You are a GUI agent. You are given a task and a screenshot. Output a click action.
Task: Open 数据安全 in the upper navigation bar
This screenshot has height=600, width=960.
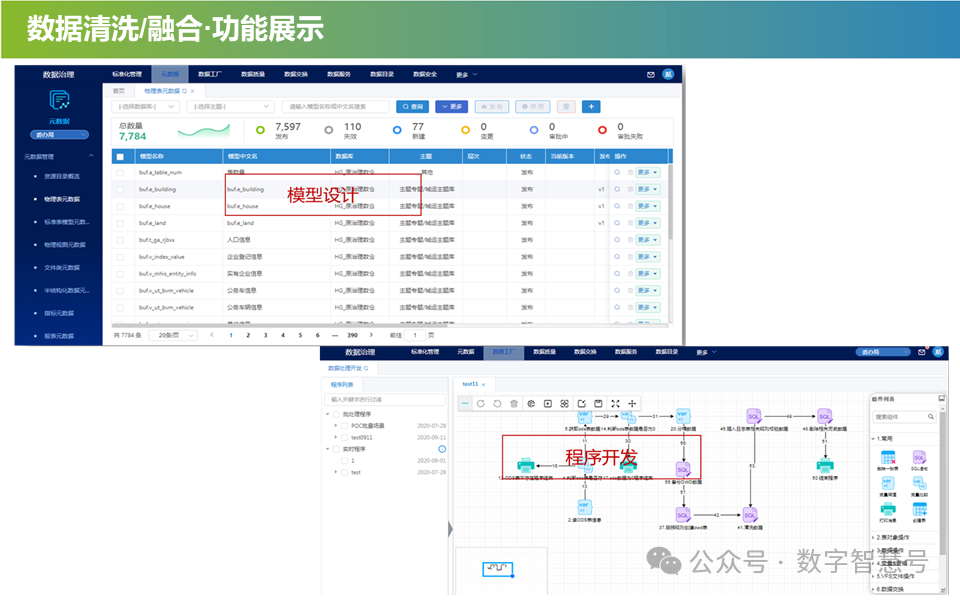pyautogui.click(x=425, y=74)
